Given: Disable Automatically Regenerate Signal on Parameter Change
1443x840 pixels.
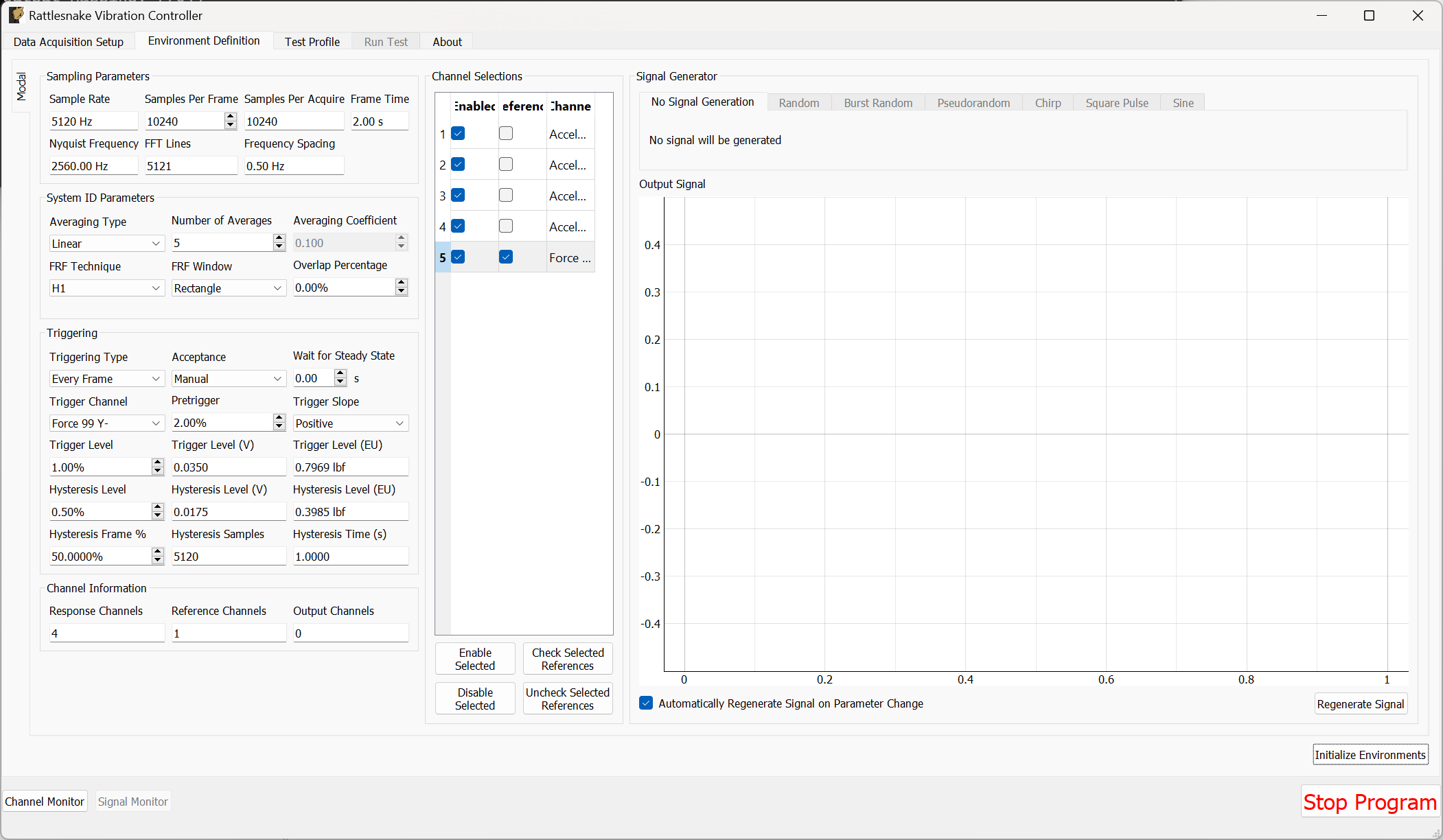Looking at the screenshot, I should click(x=646, y=703).
